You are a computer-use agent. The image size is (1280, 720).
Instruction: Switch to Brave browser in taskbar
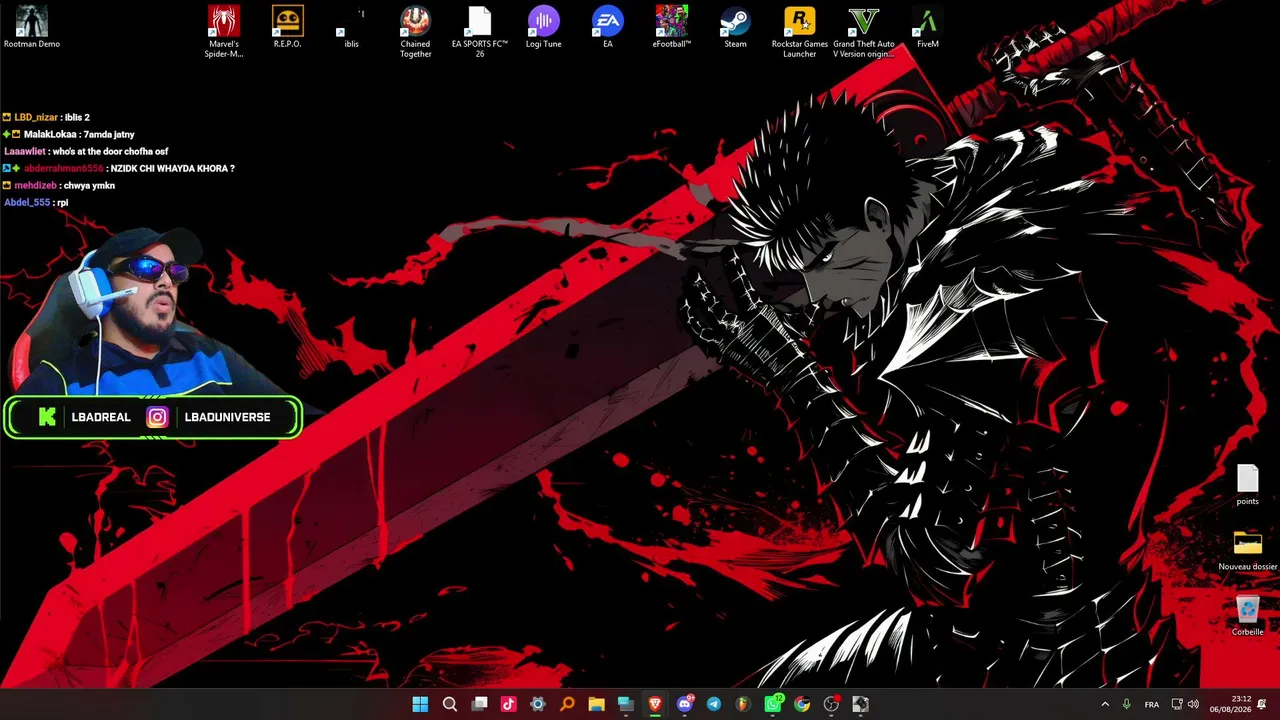pos(655,704)
